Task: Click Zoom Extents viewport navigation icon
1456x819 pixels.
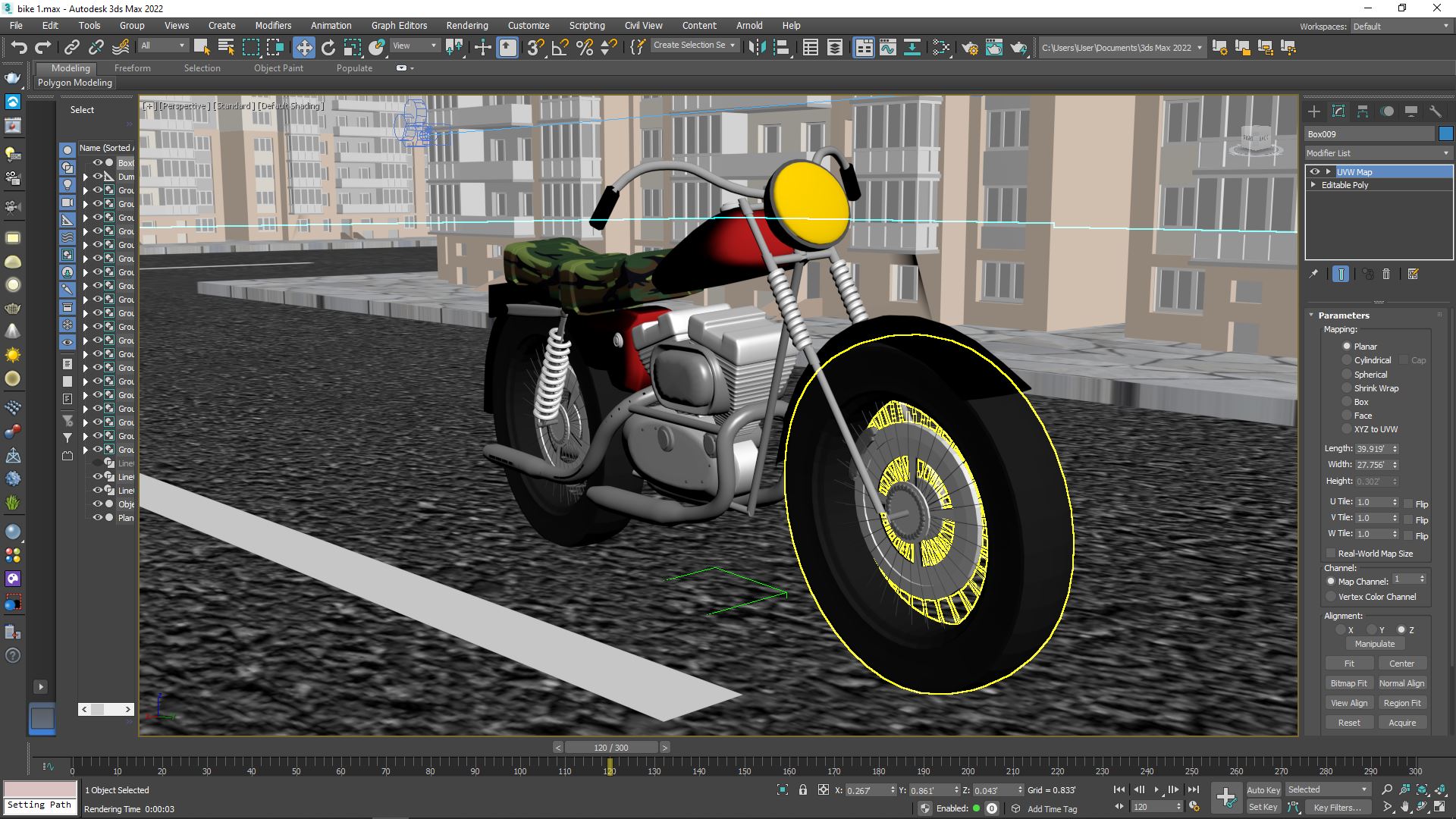Action: coord(1422,789)
